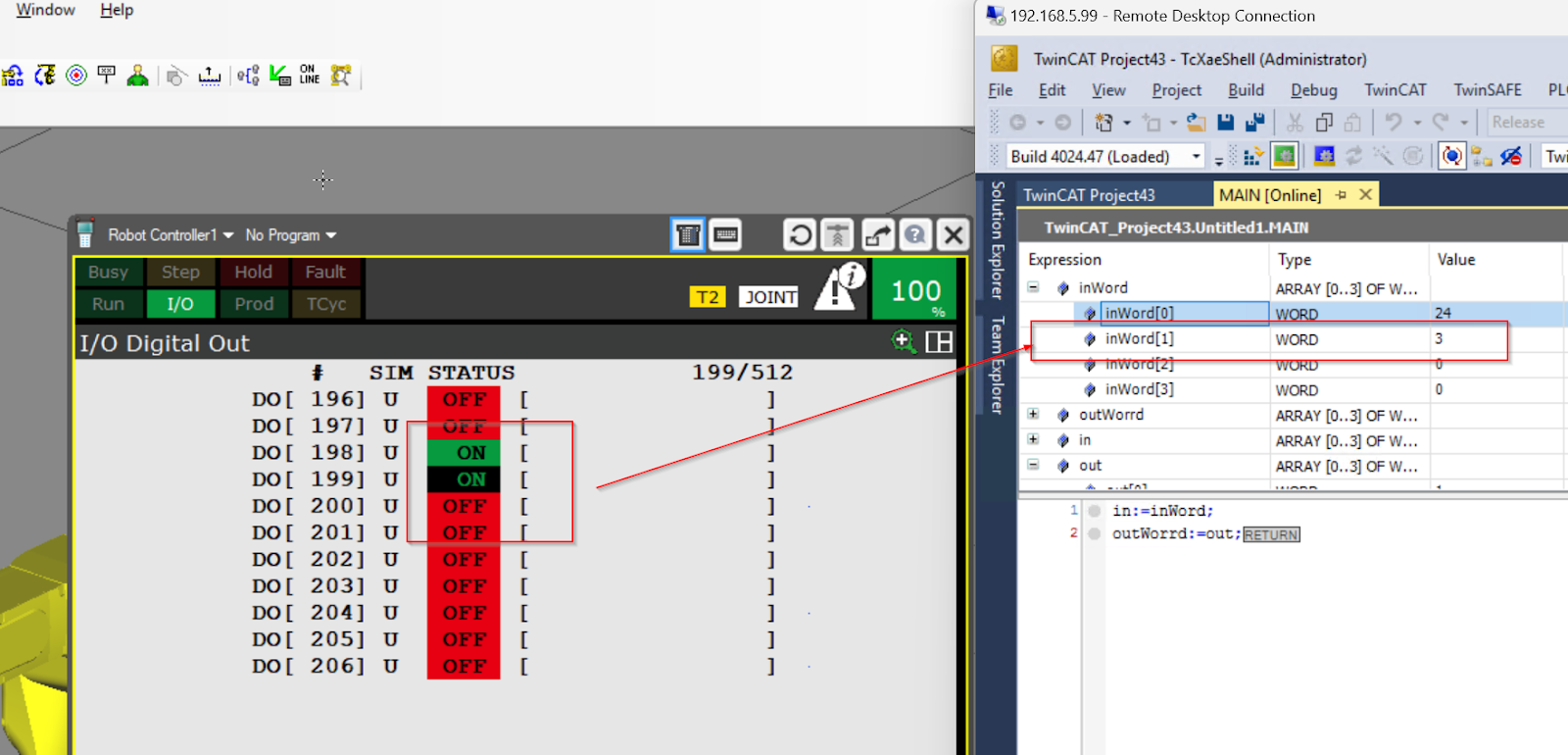The image size is (1568, 755).
Task: Click green Restart TwinCAT Run Mode icon
Action: coord(1284,156)
